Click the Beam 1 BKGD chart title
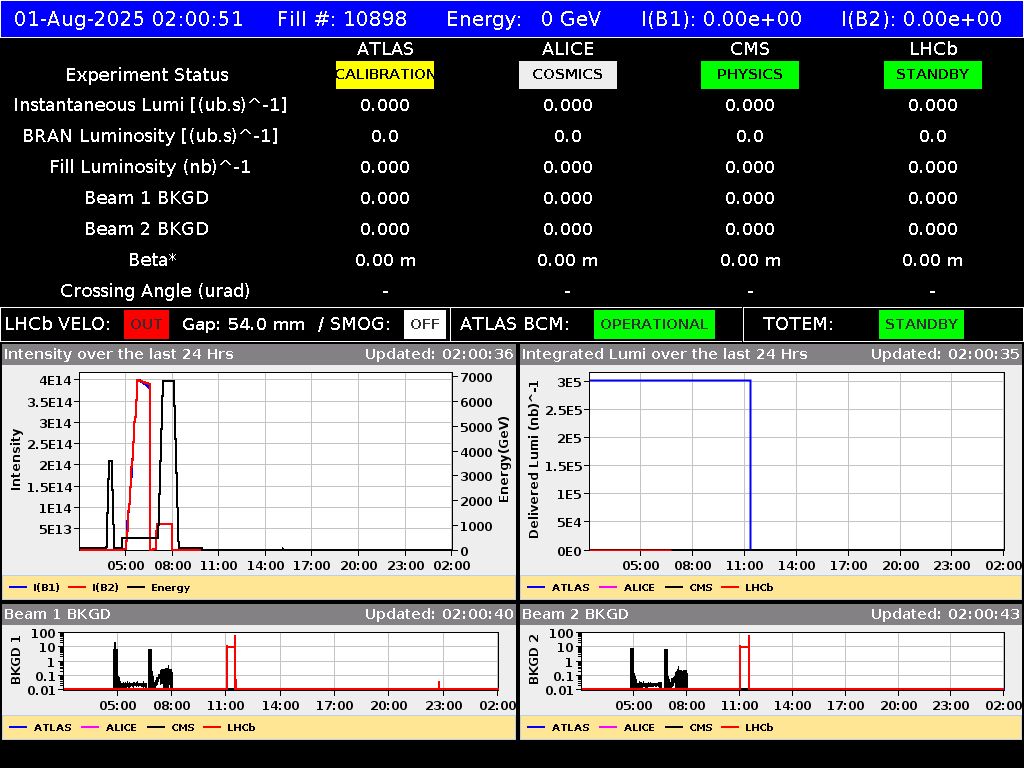 (x=57, y=614)
